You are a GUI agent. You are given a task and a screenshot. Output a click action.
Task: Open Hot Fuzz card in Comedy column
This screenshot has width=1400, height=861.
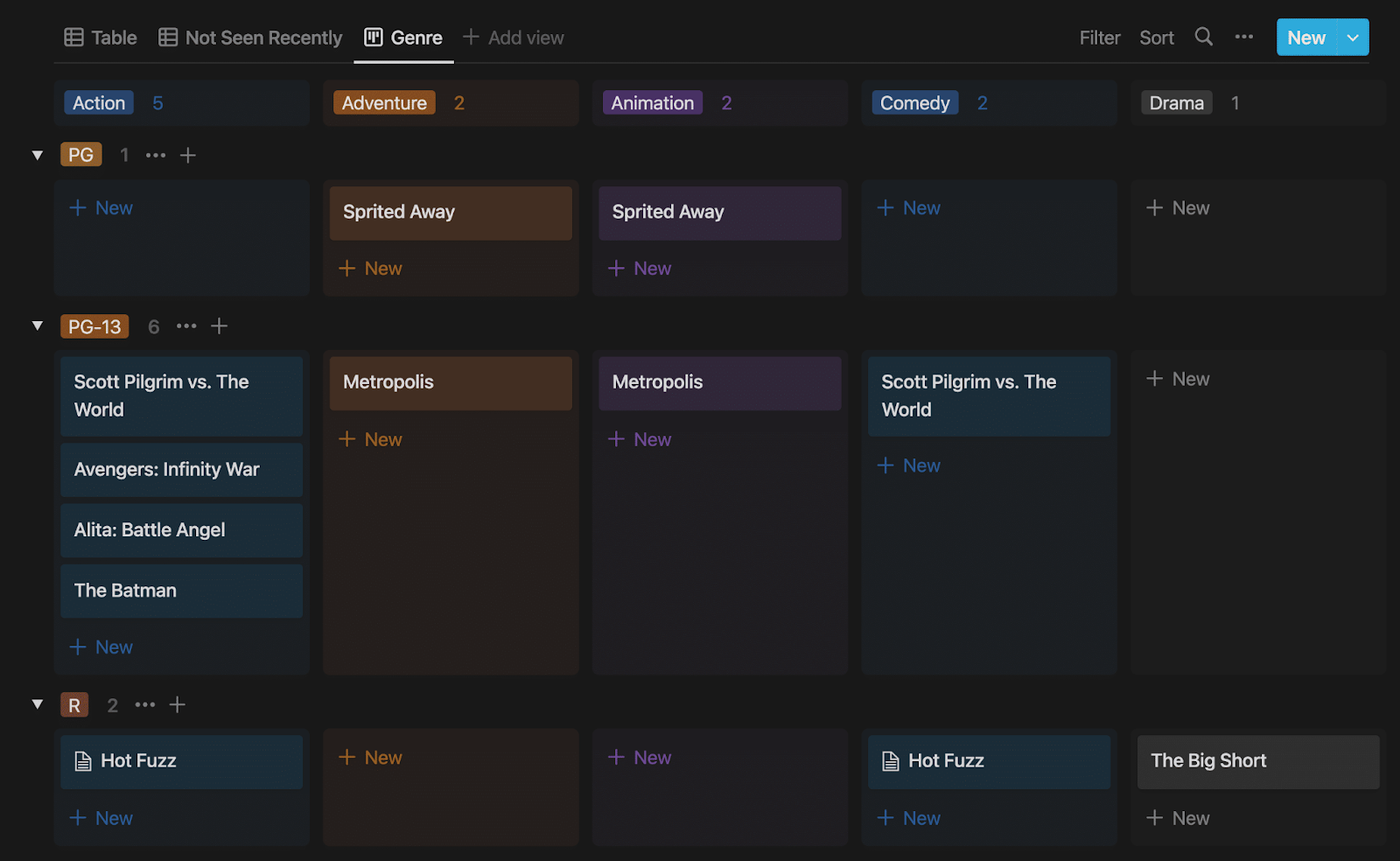pyautogui.click(x=989, y=761)
